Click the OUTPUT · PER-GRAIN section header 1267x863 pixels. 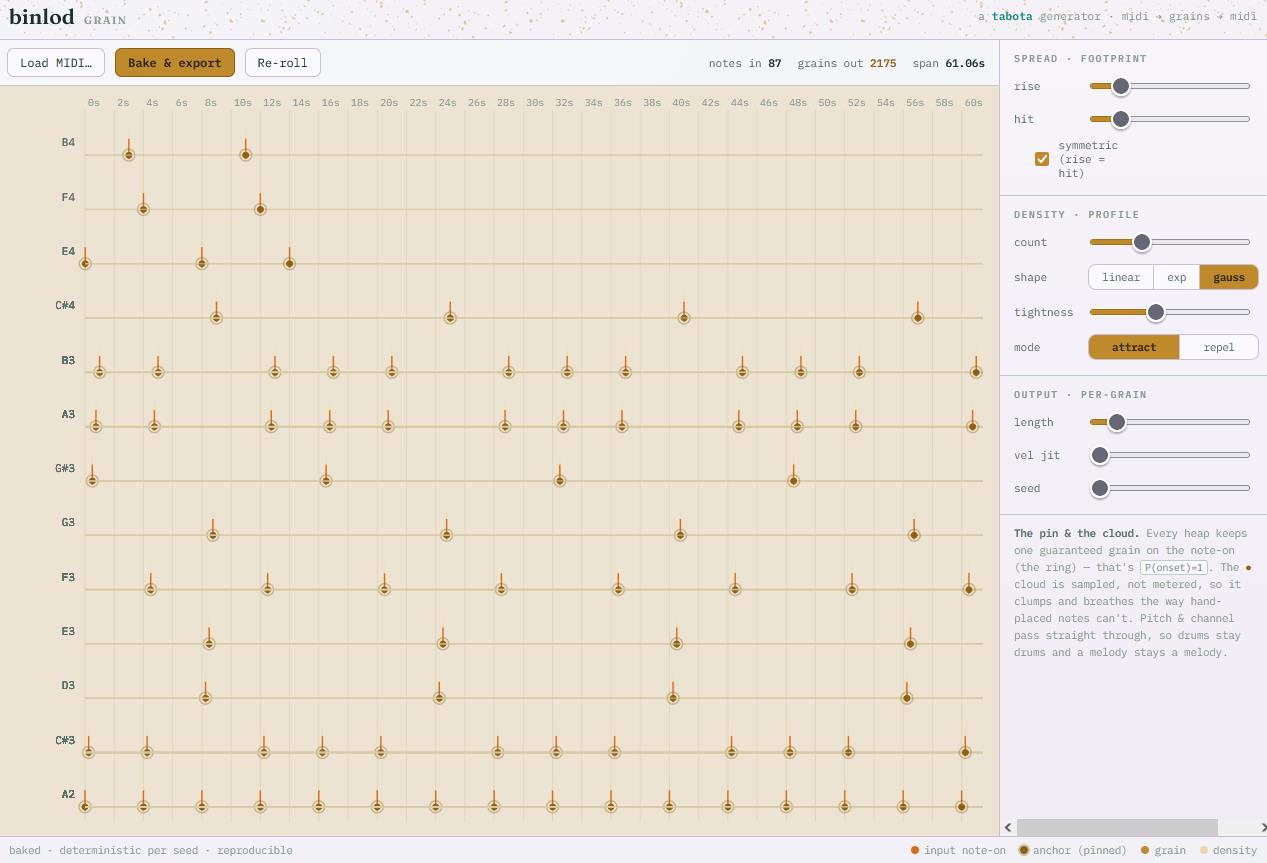1080,394
